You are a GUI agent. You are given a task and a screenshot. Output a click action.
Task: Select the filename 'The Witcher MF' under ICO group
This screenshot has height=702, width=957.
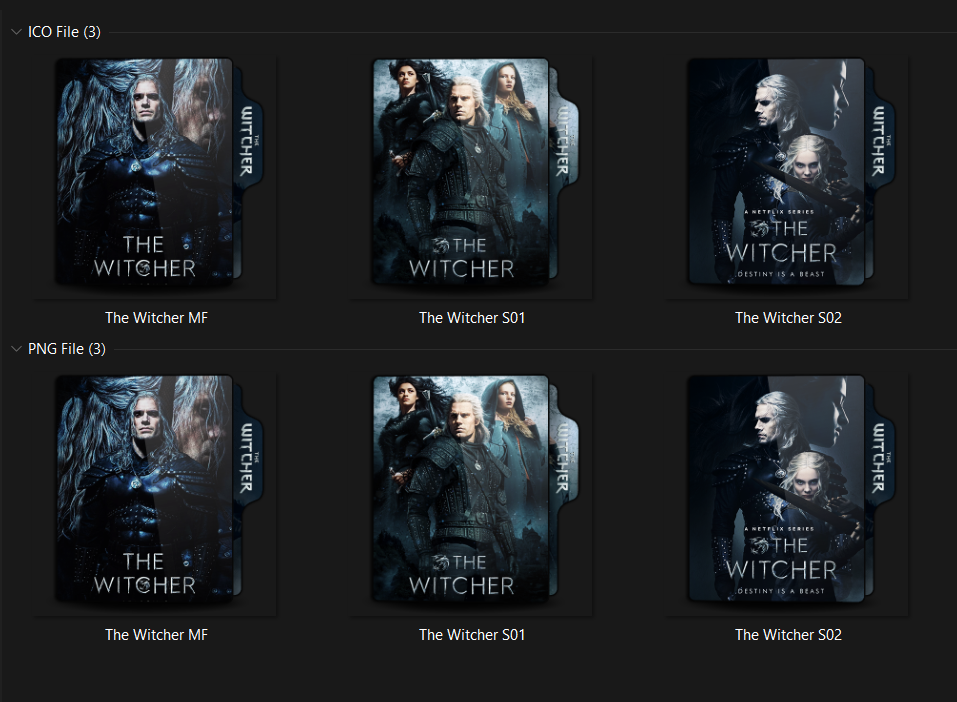tap(156, 317)
